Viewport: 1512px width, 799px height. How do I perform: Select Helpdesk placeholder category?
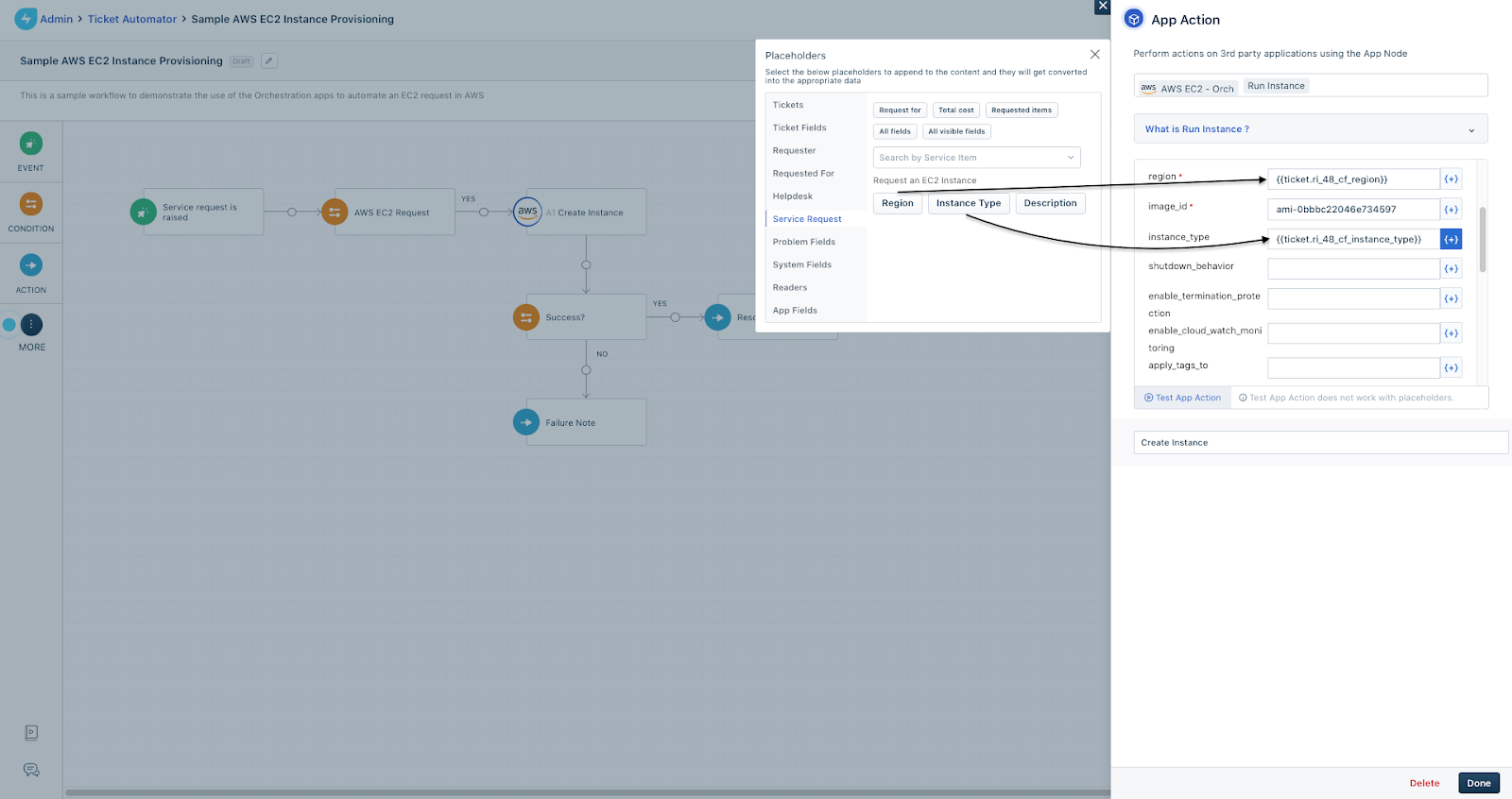point(793,196)
